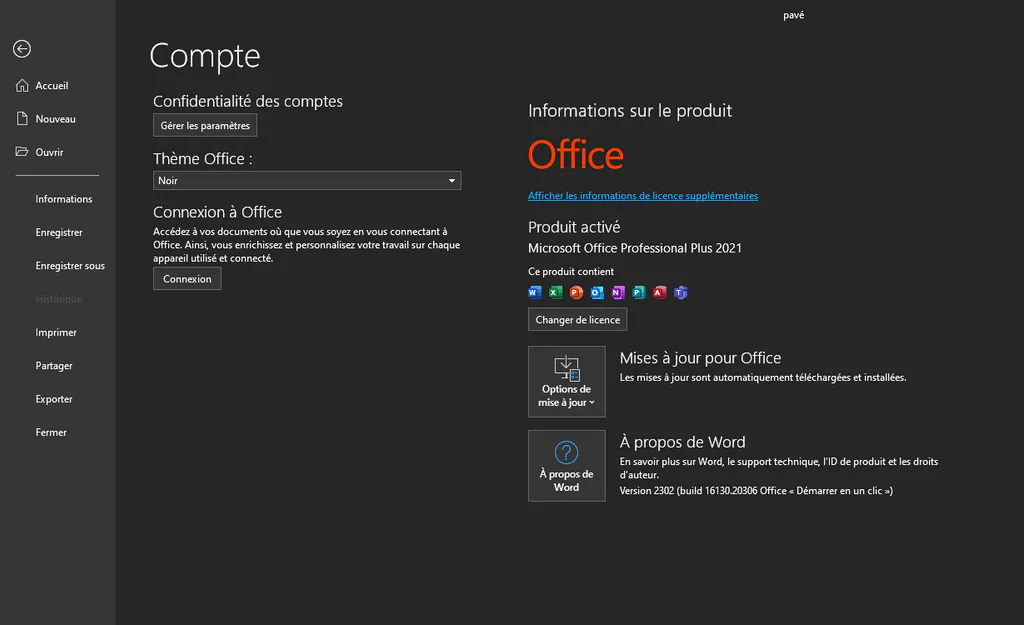This screenshot has width=1024, height=625.
Task: Select Enregistrer sous in the sidebar
Action: tap(70, 266)
